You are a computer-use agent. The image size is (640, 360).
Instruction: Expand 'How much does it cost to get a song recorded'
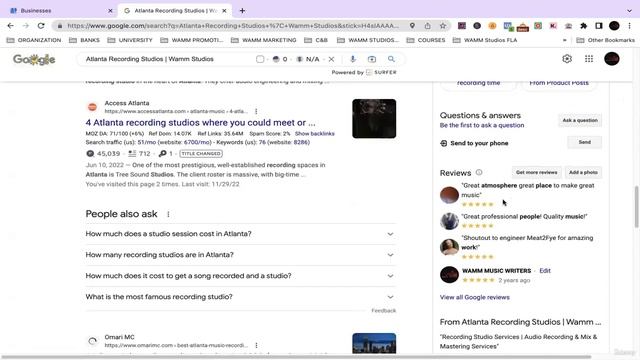coord(240,276)
